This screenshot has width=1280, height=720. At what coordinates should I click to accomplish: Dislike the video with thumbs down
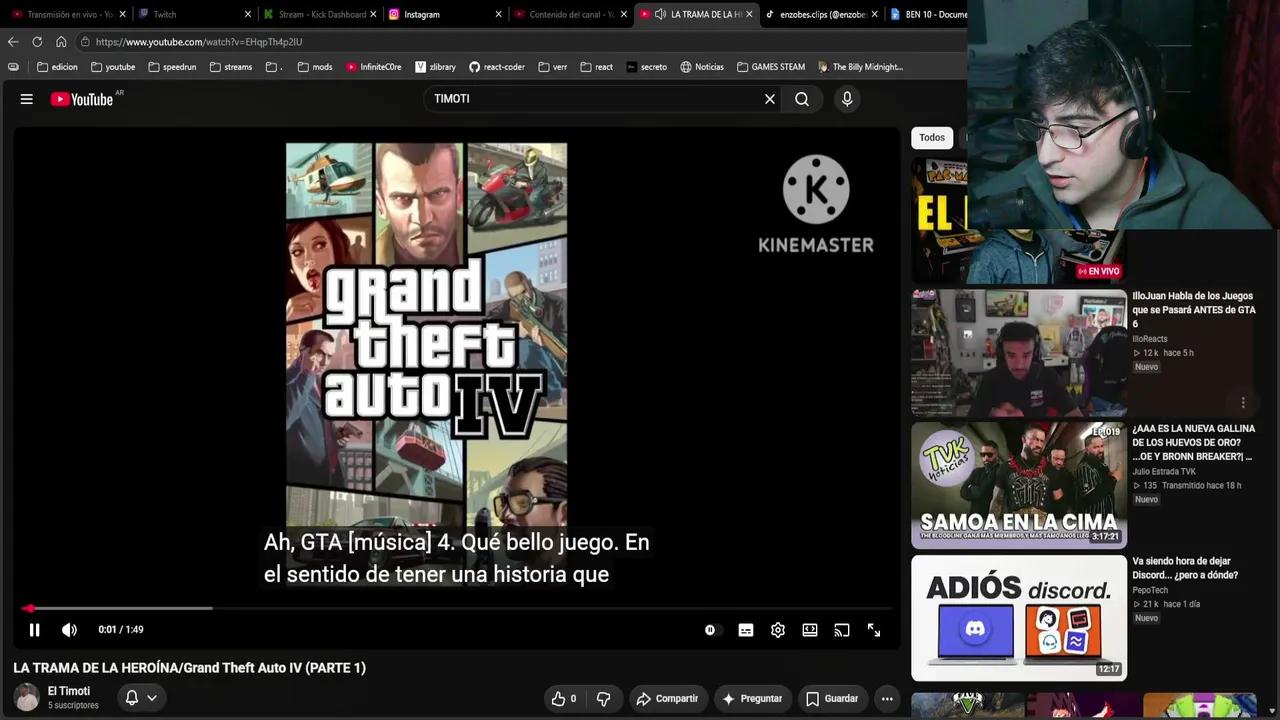tap(603, 699)
